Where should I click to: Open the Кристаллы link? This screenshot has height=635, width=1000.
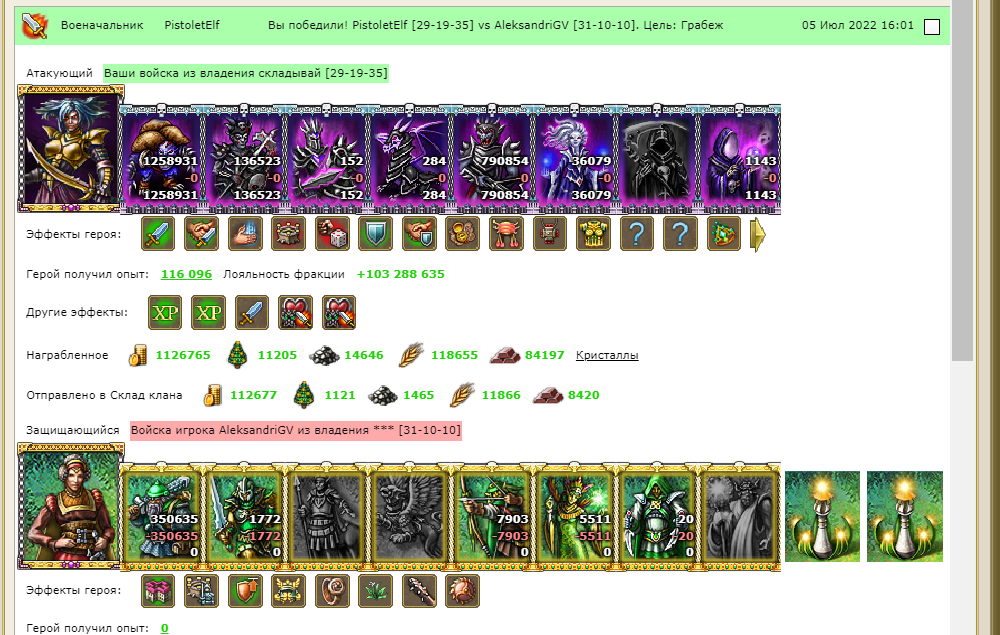(x=607, y=355)
